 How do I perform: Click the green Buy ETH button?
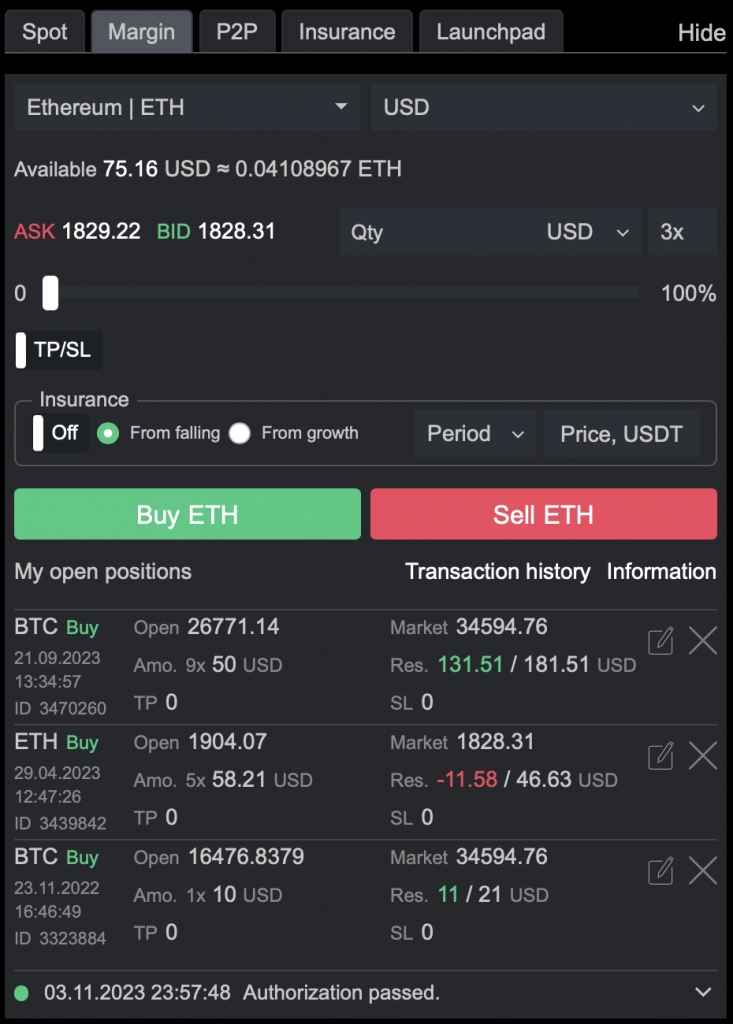187,514
